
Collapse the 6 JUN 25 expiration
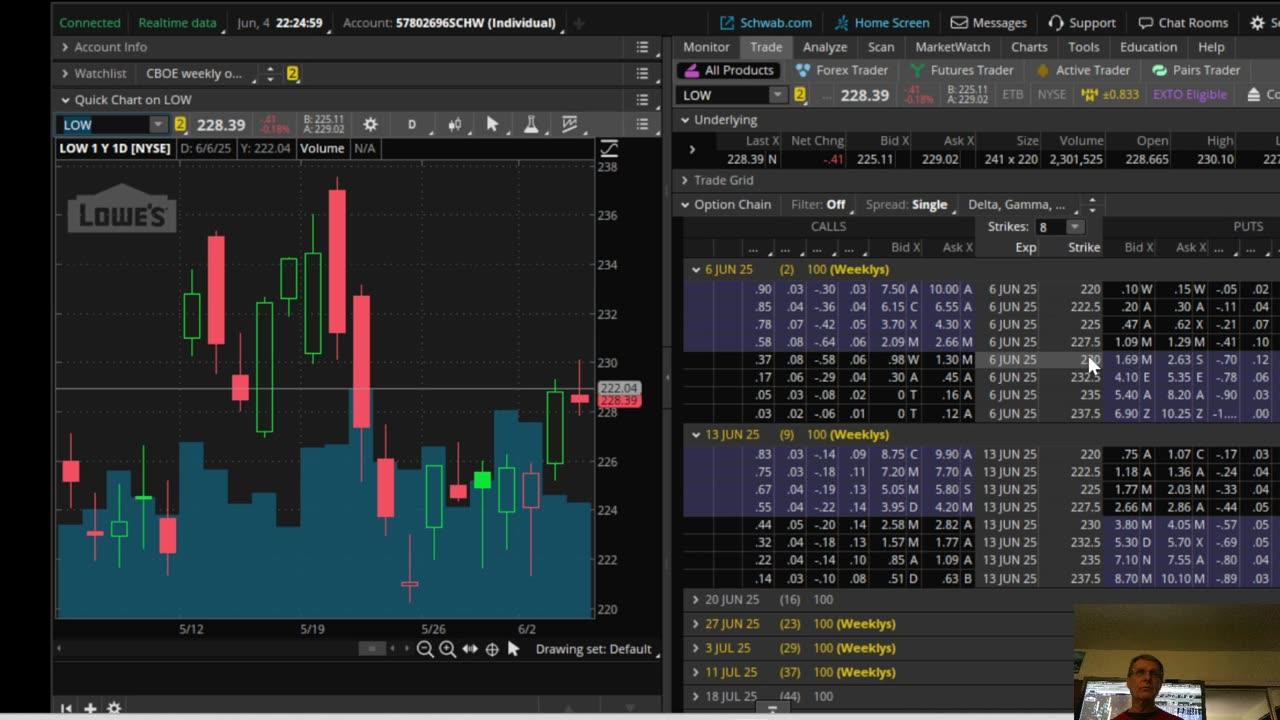point(696,269)
